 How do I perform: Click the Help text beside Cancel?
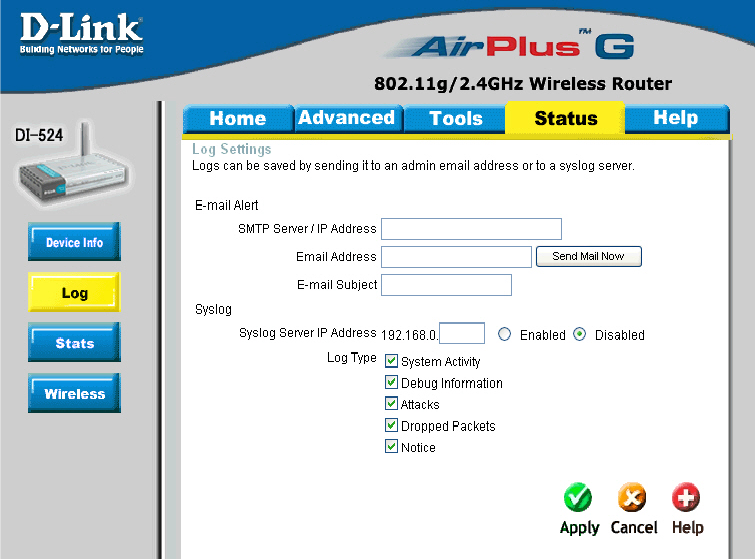[x=688, y=528]
